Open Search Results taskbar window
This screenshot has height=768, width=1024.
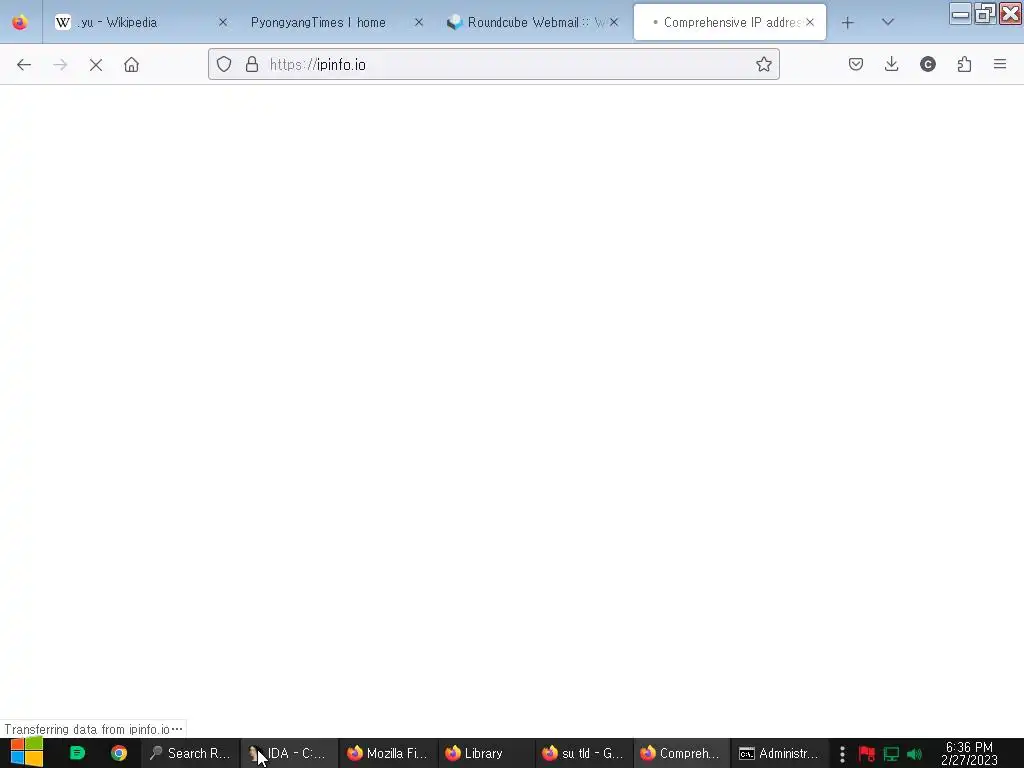coord(190,753)
